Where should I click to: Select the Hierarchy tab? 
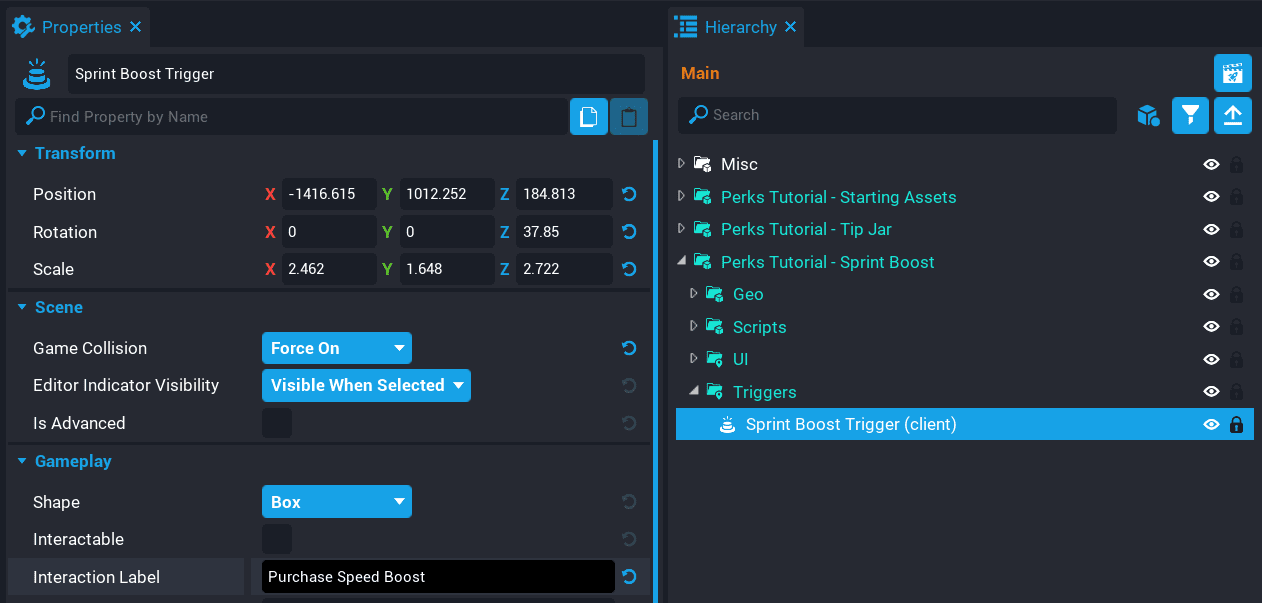[x=739, y=27]
